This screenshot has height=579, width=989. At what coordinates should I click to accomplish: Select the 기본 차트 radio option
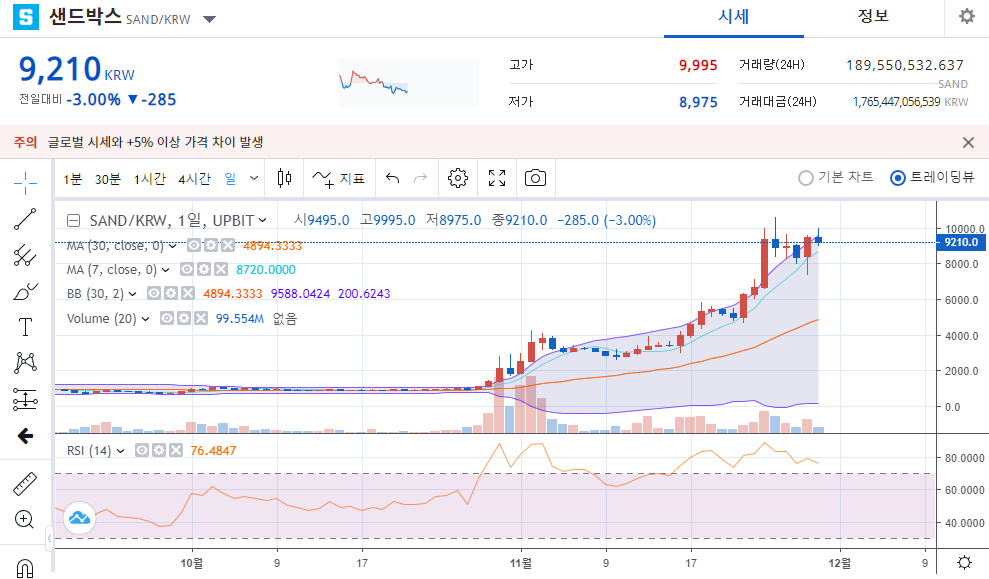836,178
